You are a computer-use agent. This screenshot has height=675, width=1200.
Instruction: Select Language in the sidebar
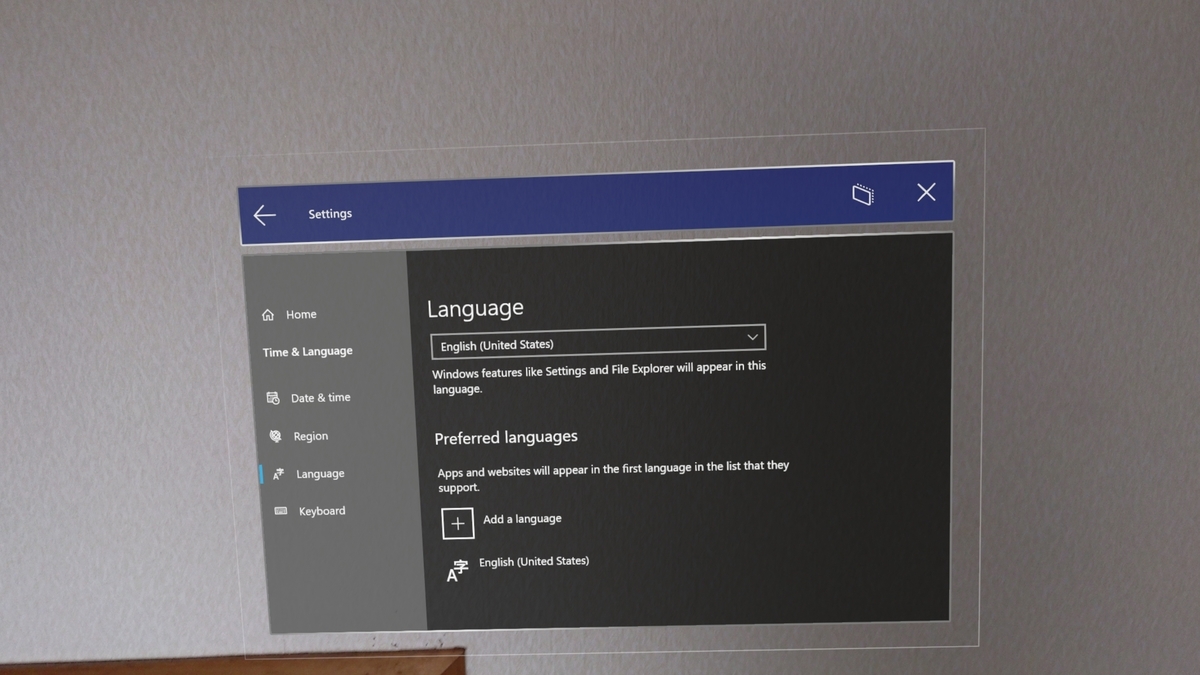[309, 474]
